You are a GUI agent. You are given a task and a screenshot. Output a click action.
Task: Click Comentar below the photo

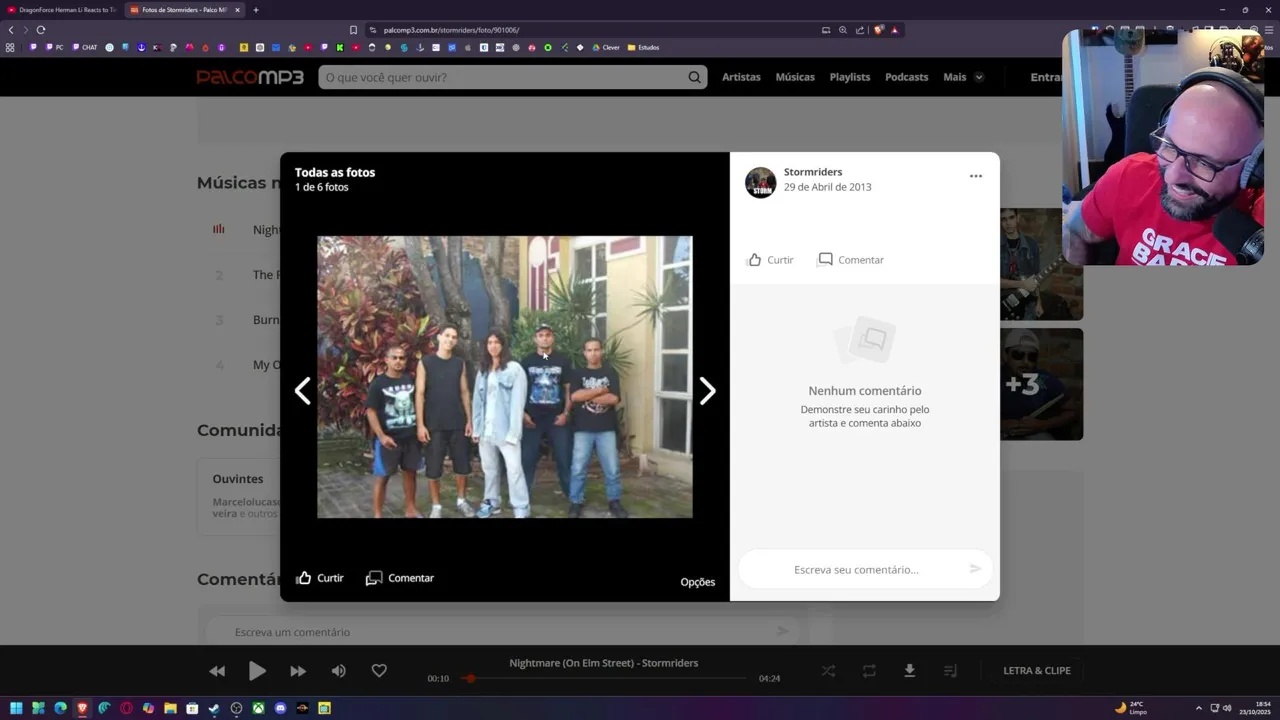pyautogui.click(x=400, y=578)
